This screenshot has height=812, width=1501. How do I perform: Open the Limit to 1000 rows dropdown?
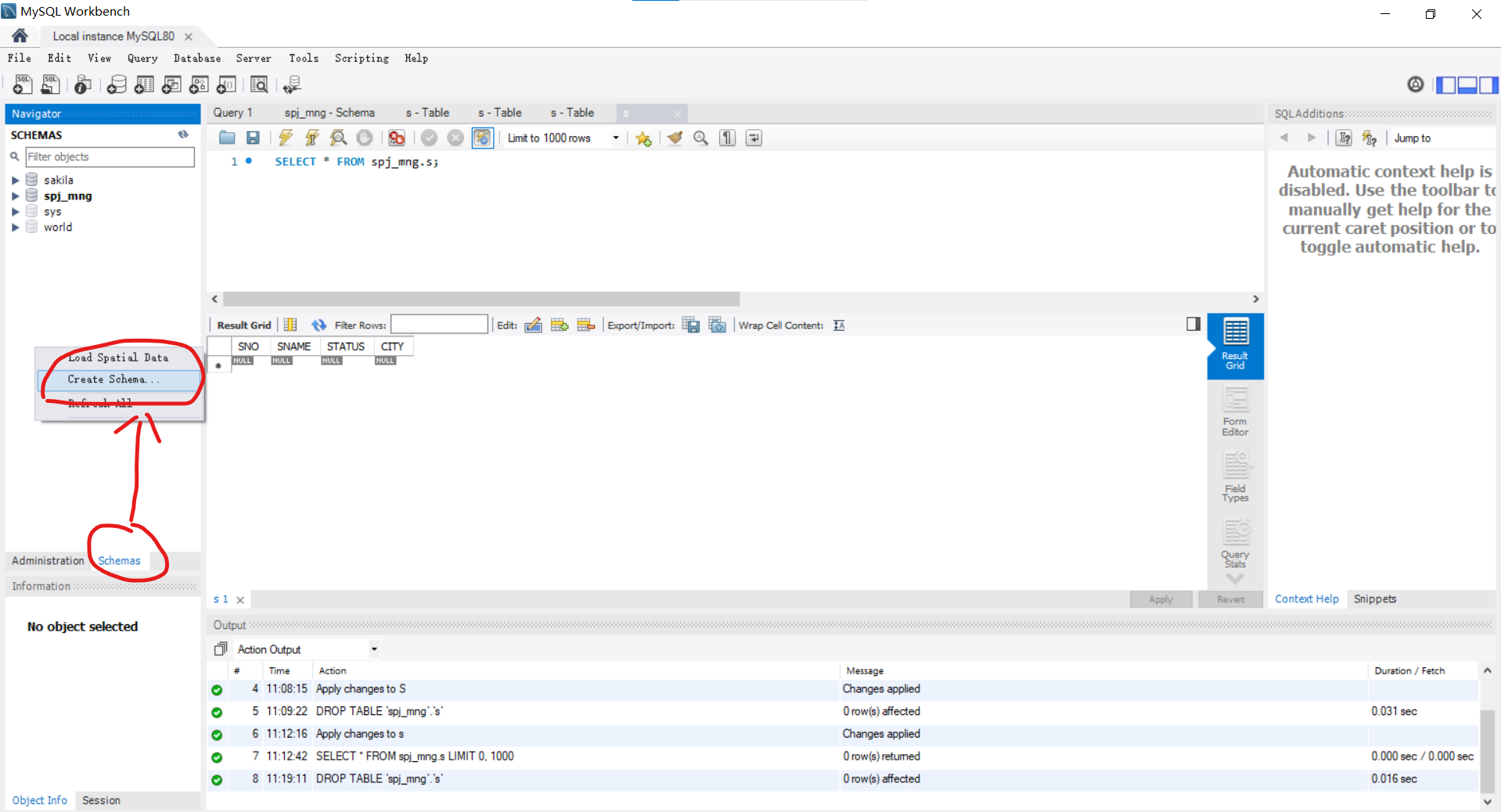pos(616,138)
